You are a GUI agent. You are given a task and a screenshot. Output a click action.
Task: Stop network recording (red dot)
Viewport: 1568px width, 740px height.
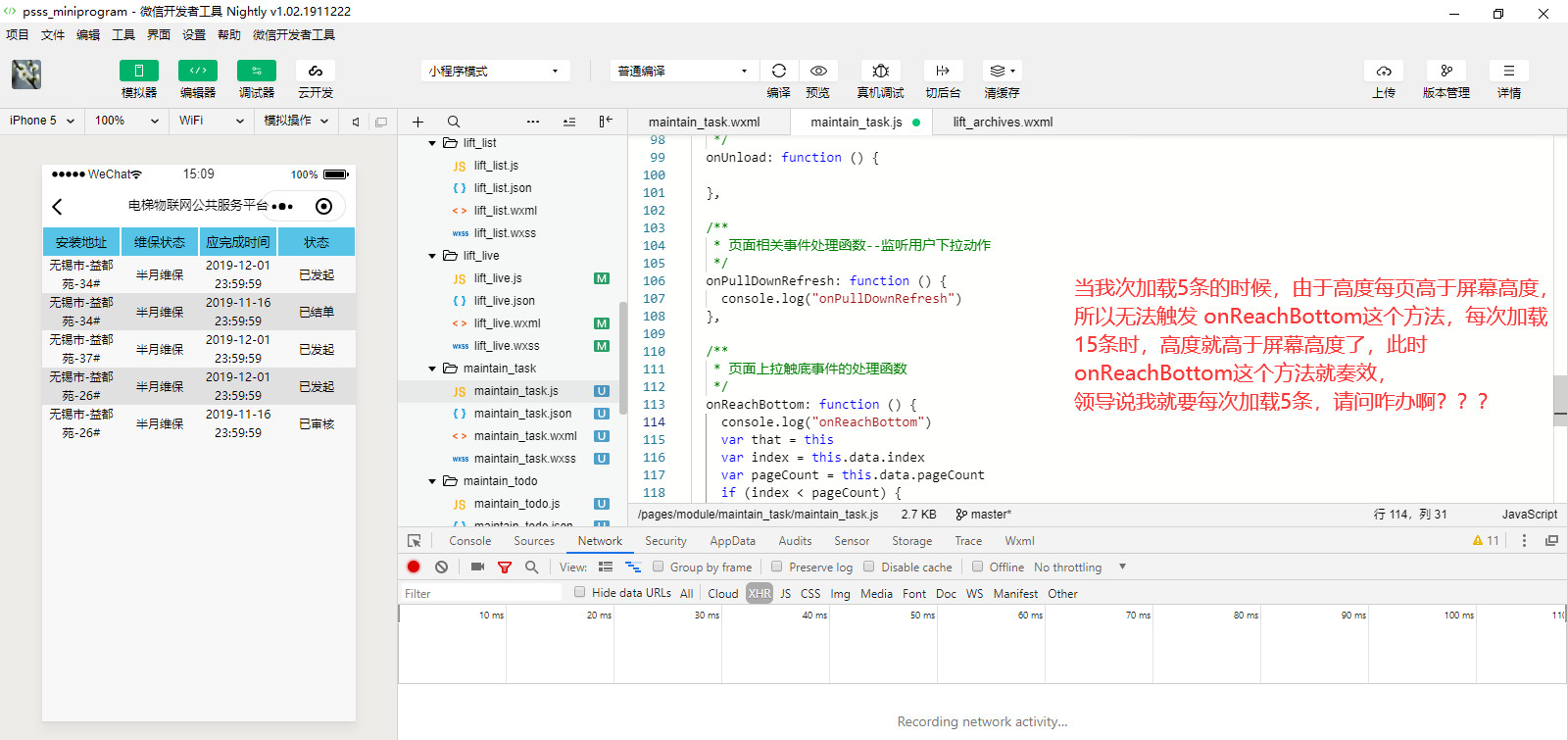coord(414,567)
